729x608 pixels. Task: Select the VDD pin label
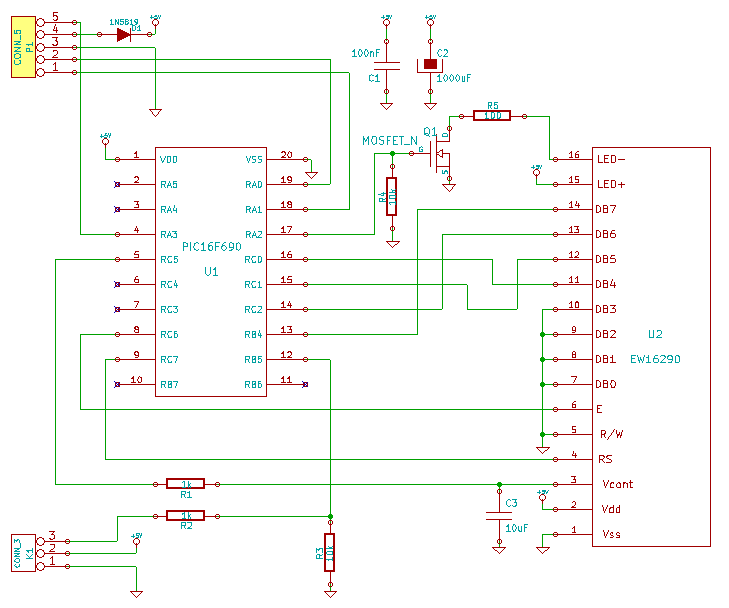[x=168, y=159]
